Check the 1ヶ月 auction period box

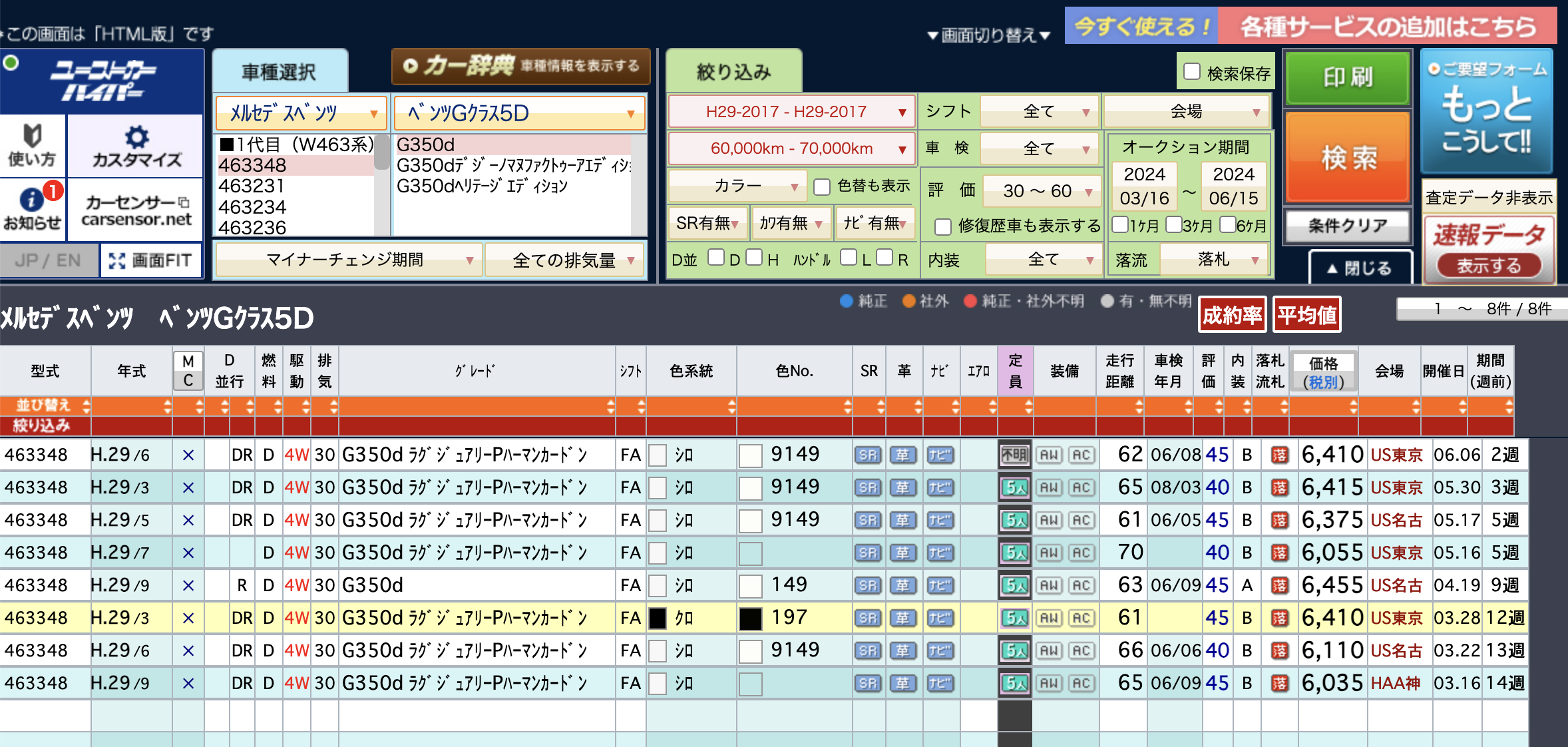coord(1120,224)
